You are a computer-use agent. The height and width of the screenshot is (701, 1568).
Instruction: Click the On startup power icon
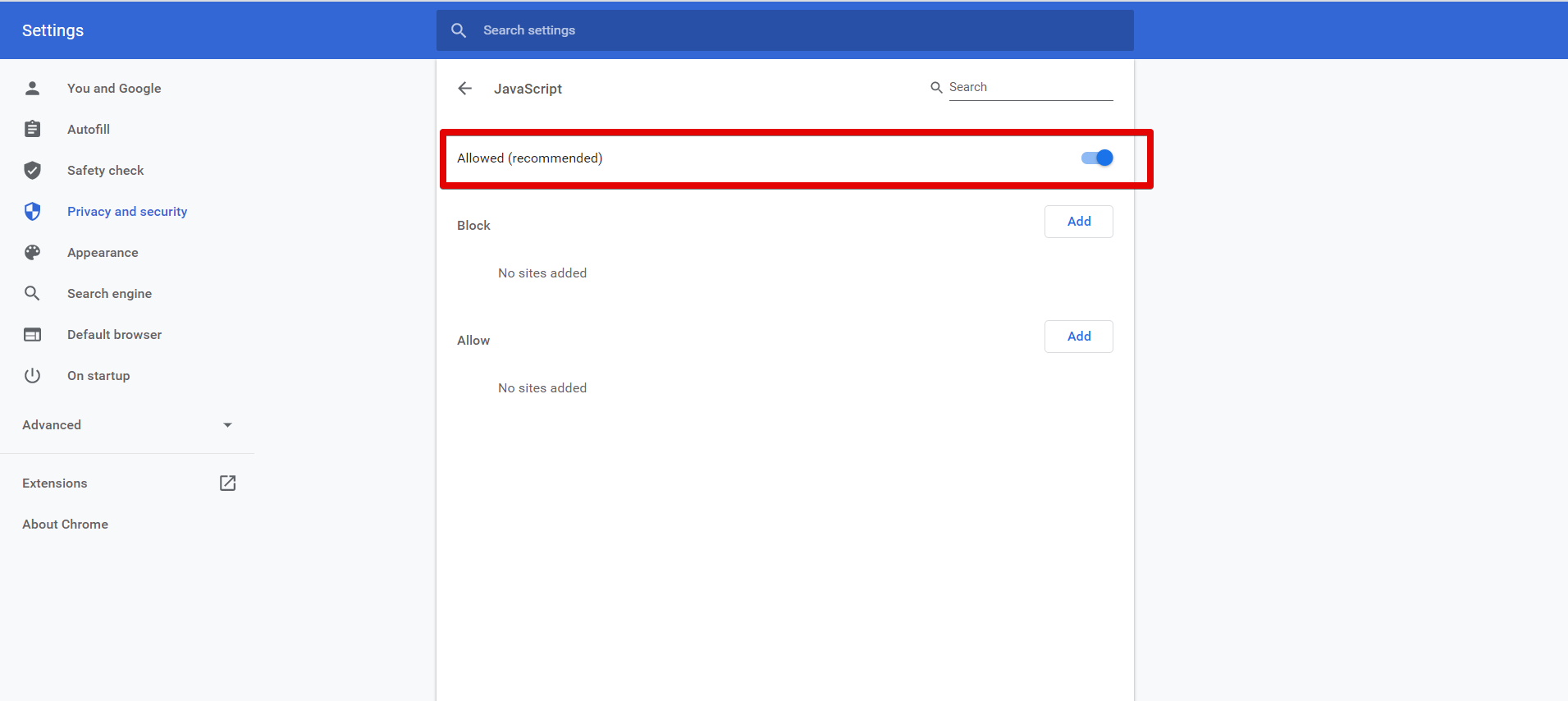tap(32, 376)
